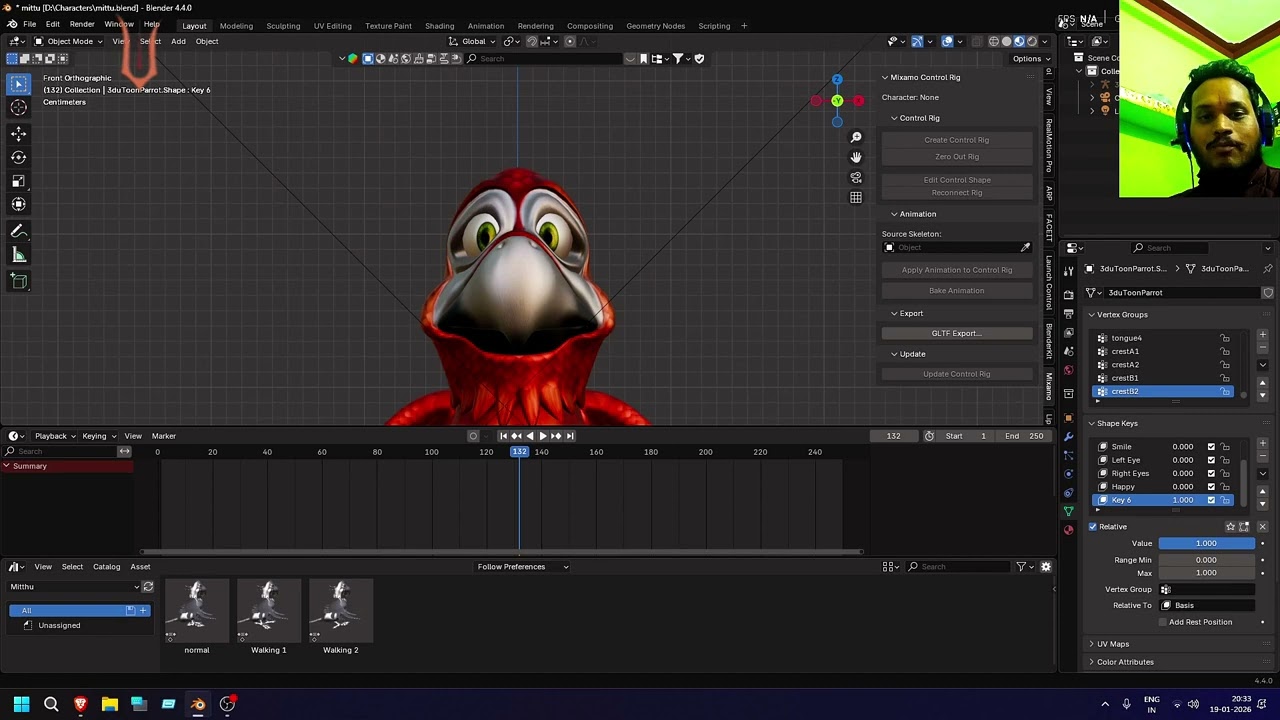Click the GLTF Export button
This screenshot has height=720, width=1280.
click(957, 334)
